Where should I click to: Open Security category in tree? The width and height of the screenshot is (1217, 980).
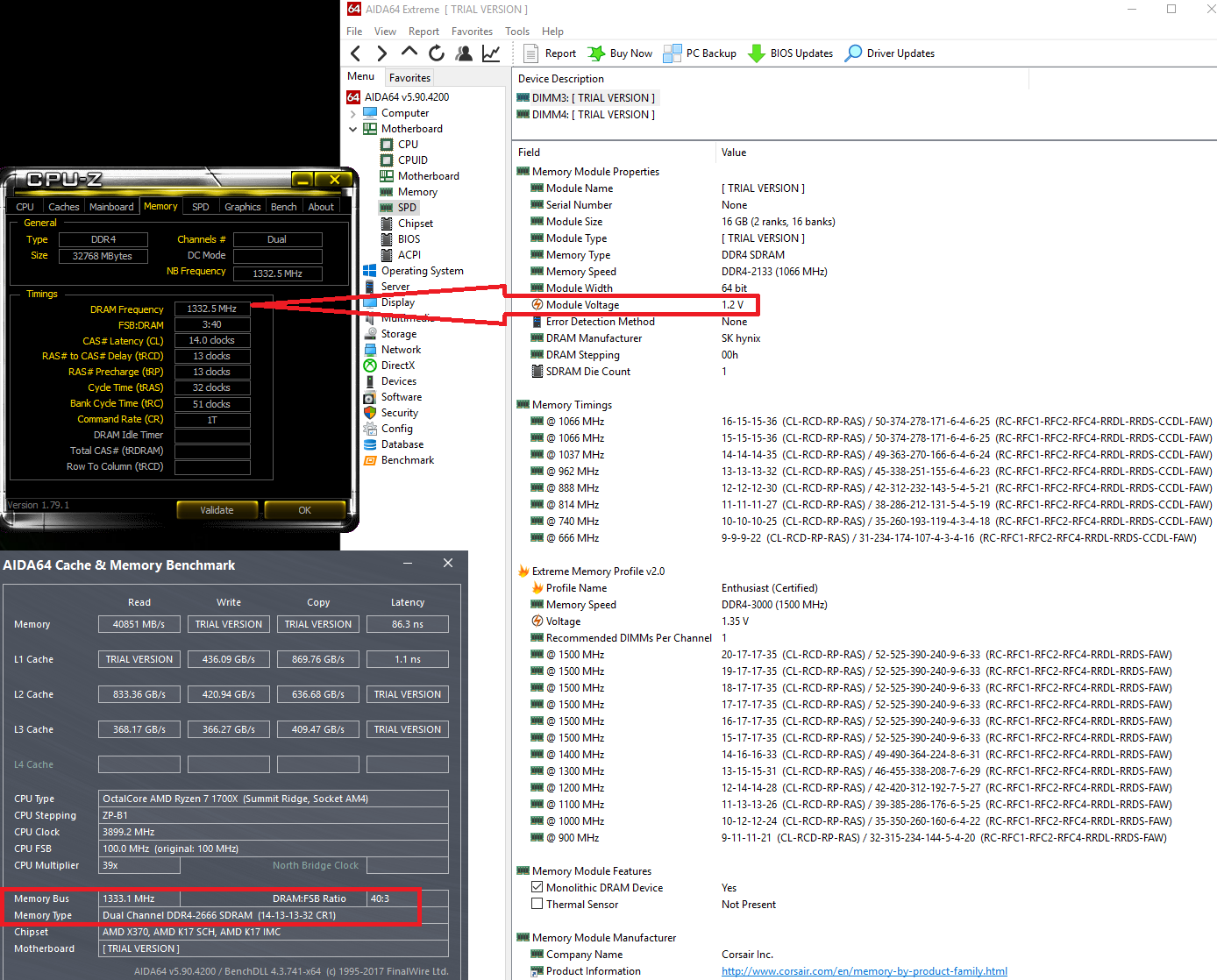click(x=390, y=413)
